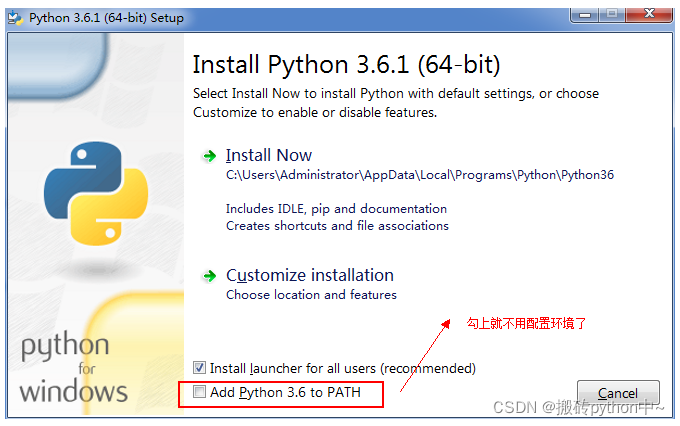Open Customize installation options
Viewport: 680px width, 426px height.
[x=310, y=275]
